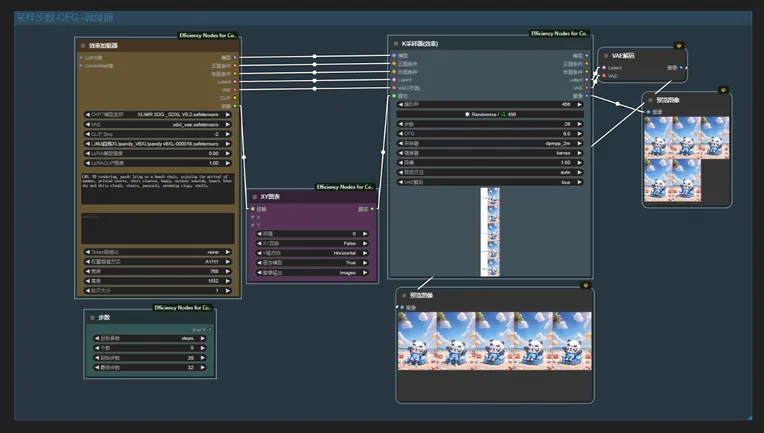
Task: Decrease the CFG 6.0 value with left arrow
Action: pyautogui.click(x=401, y=133)
